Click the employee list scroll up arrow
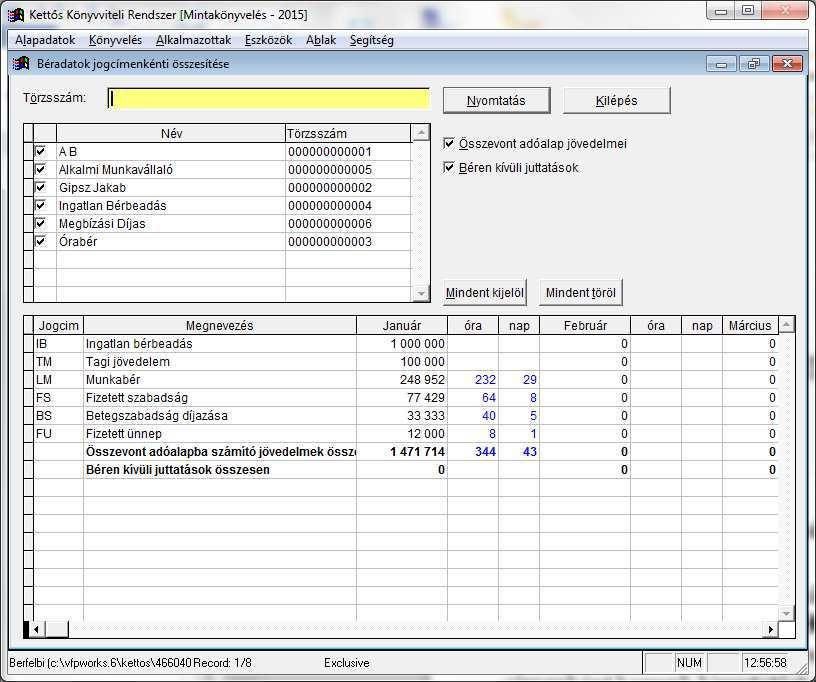The width and height of the screenshot is (816, 682). [x=420, y=133]
